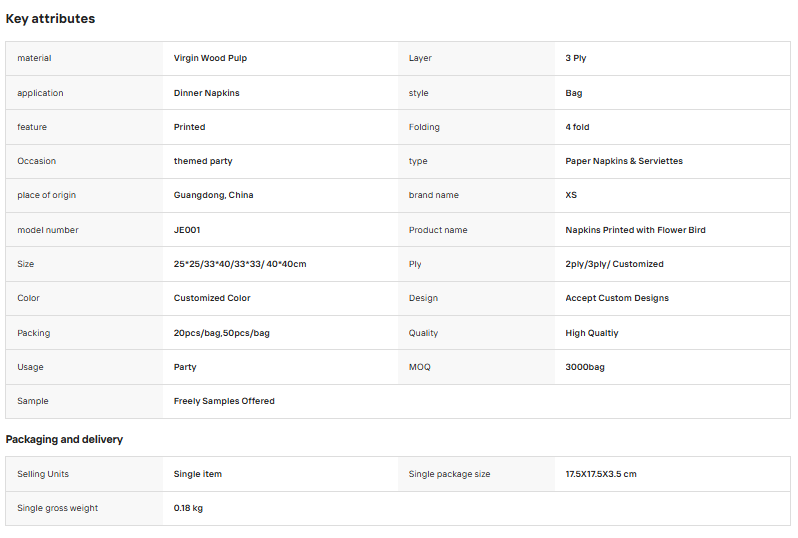Select the 25*25/33*40/33*33/40*40cm size value

click(x=240, y=264)
